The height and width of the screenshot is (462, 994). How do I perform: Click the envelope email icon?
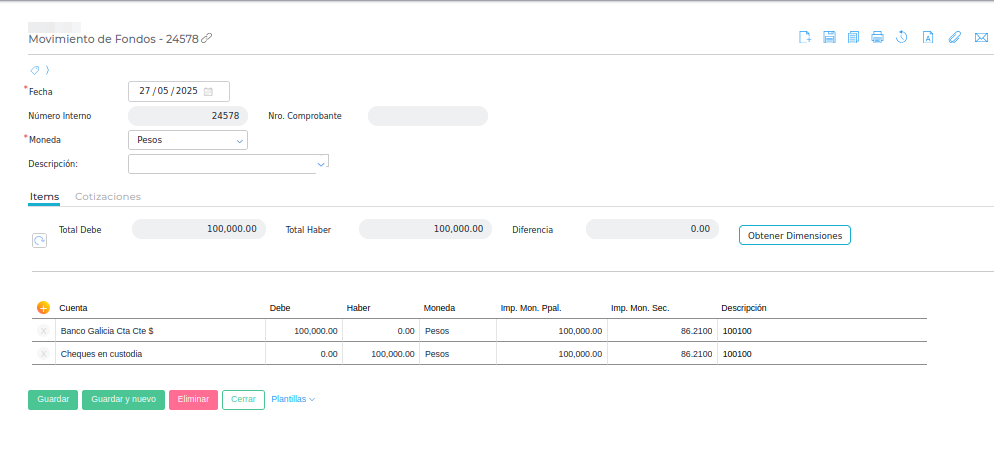[981, 38]
